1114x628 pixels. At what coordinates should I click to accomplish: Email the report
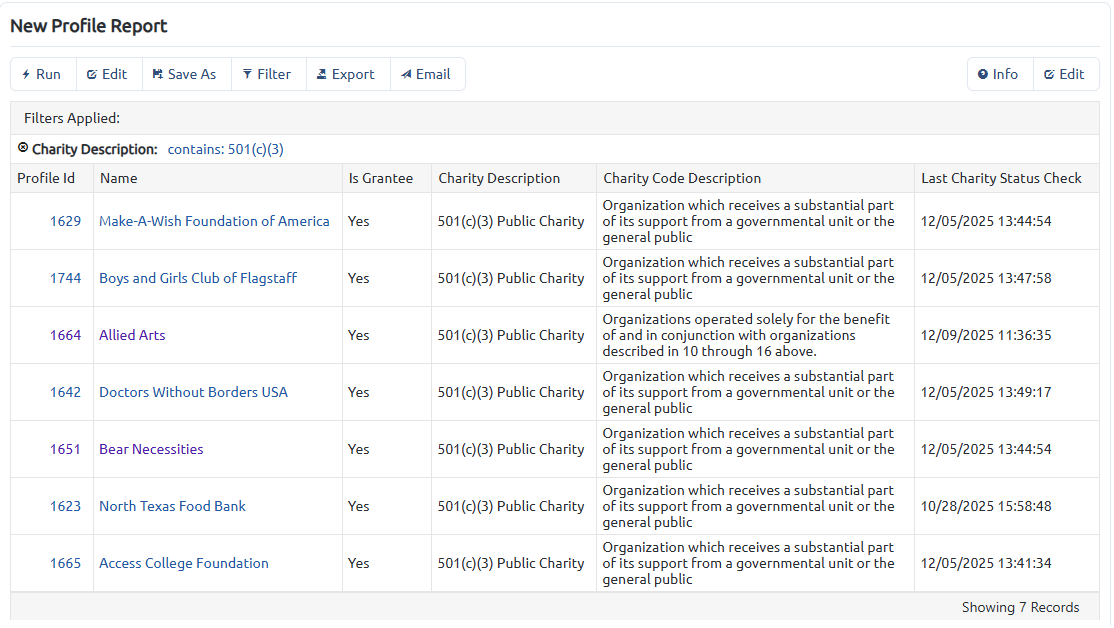(x=427, y=74)
